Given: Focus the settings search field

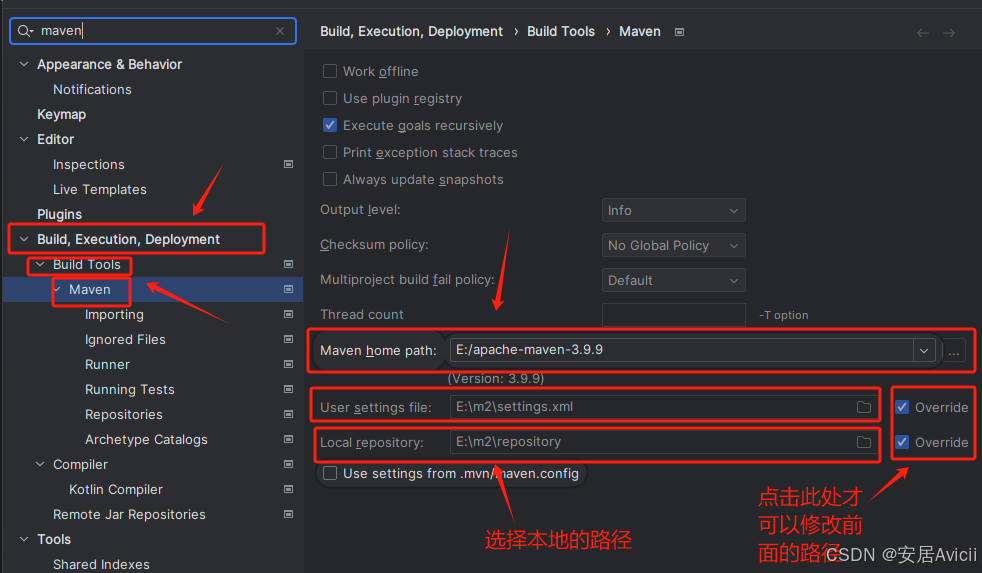Looking at the screenshot, I should (x=153, y=31).
